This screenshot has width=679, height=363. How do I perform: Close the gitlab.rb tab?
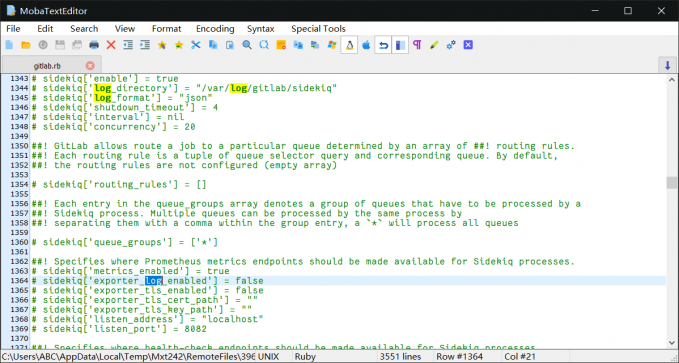90,65
